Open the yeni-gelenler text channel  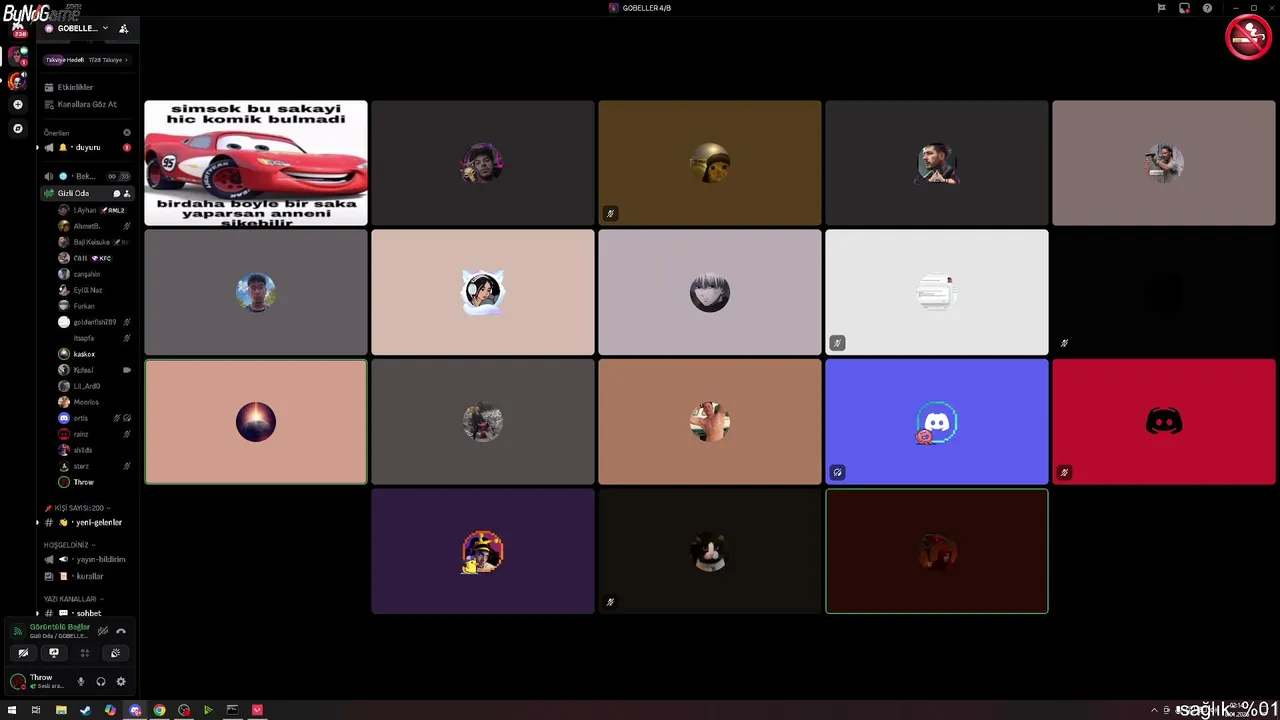coord(88,522)
